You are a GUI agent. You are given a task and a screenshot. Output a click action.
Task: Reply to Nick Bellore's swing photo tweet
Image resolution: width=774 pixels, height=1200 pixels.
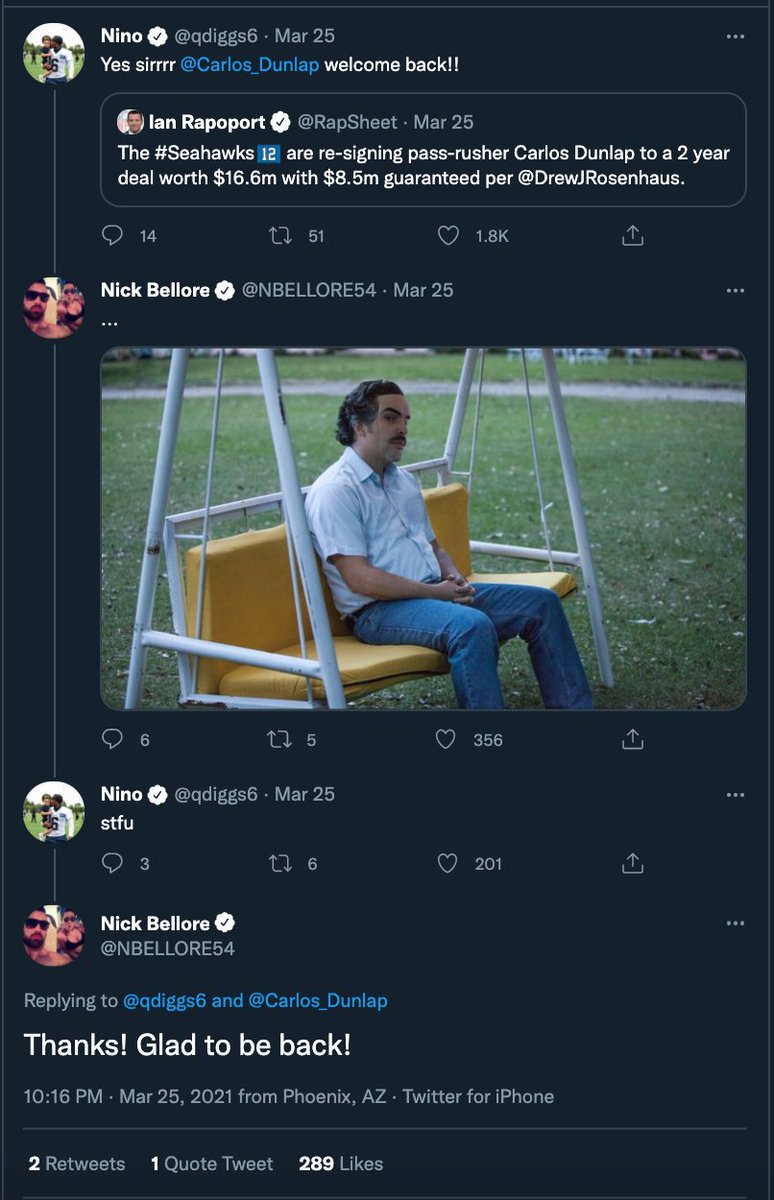click(x=113, y=740)
